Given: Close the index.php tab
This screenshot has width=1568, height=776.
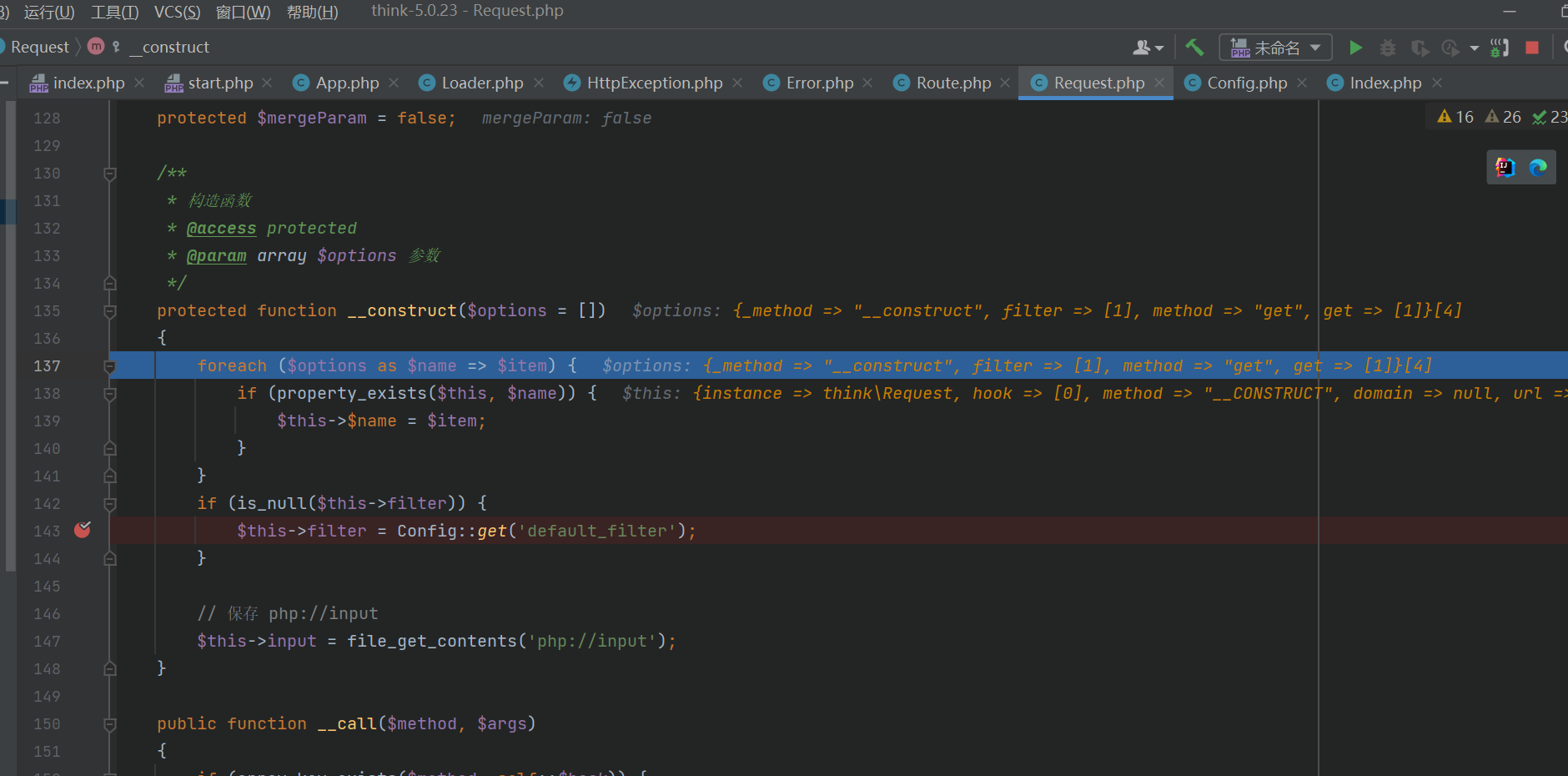Looking at the screenshot, I should tap(139, 83).
